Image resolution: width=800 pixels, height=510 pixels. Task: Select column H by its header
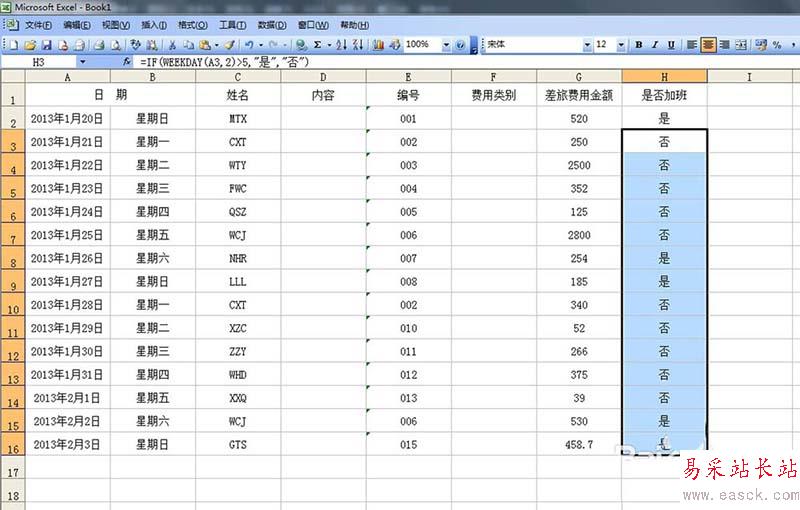(x=664, y=76)
